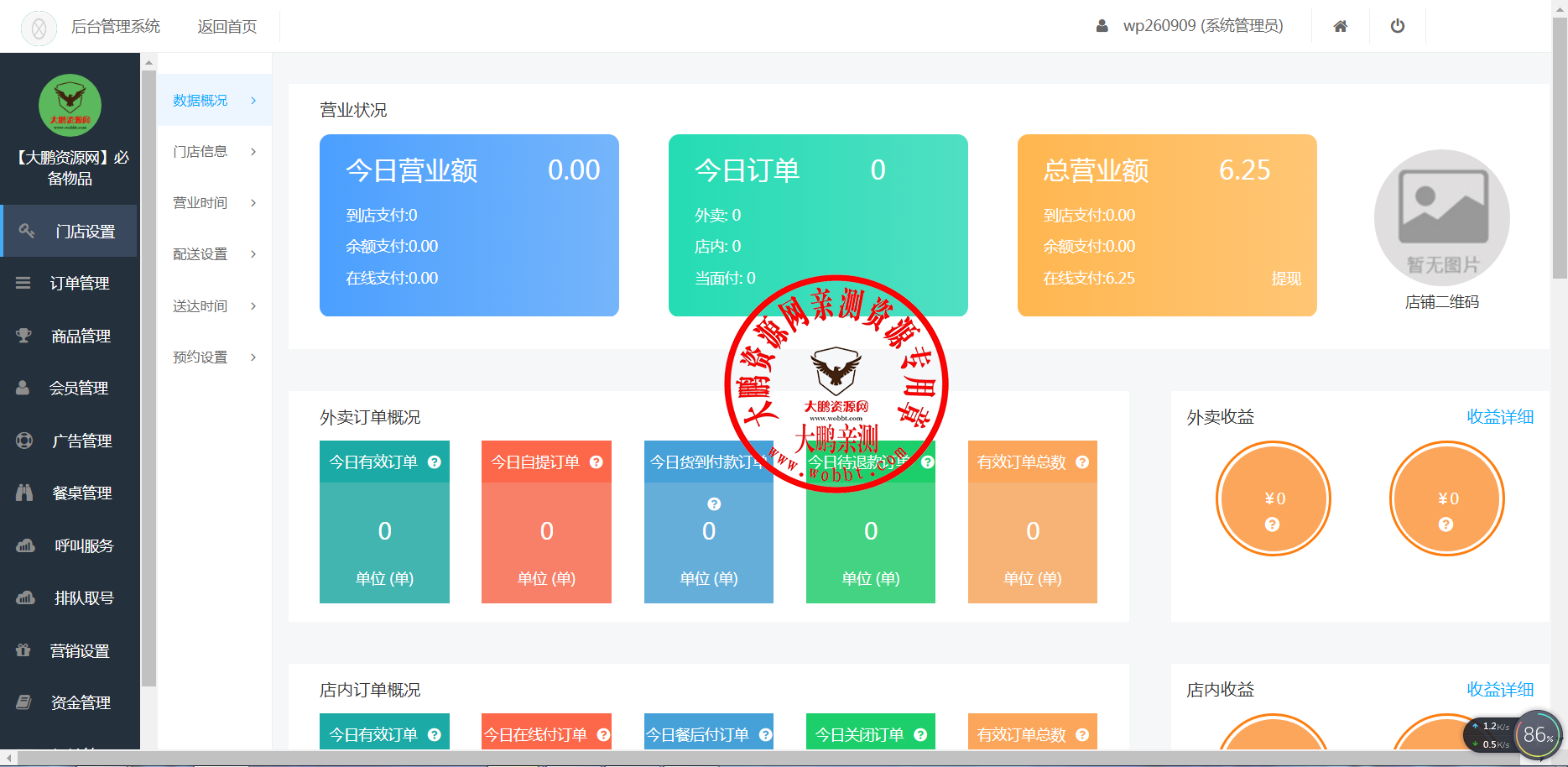This screenshot has height=767, width=1568.
Task: Select 排队取号 in the sidebar
Action: click(80, 597)
